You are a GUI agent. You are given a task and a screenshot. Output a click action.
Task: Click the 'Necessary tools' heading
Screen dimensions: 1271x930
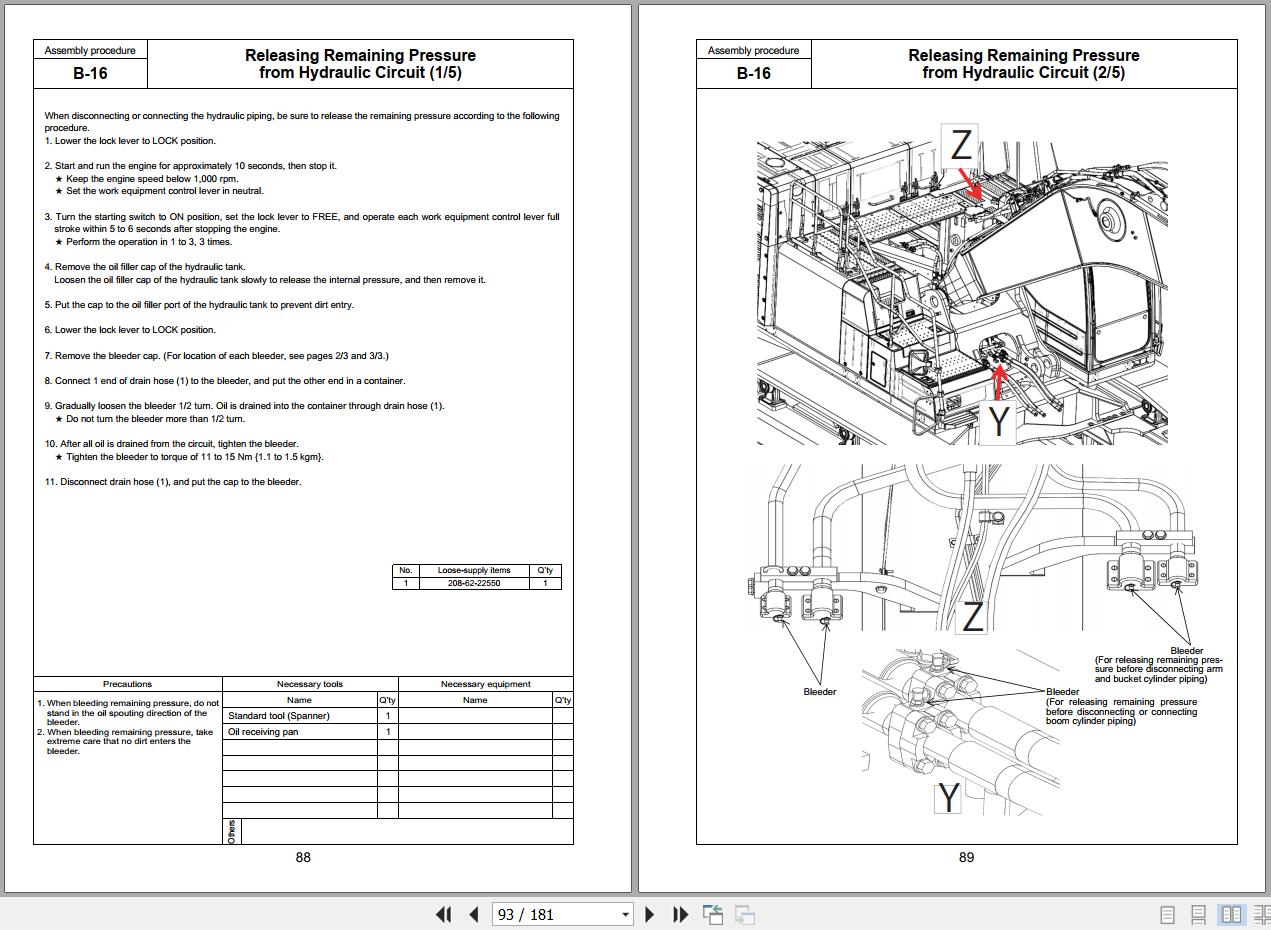coord(310,684)
